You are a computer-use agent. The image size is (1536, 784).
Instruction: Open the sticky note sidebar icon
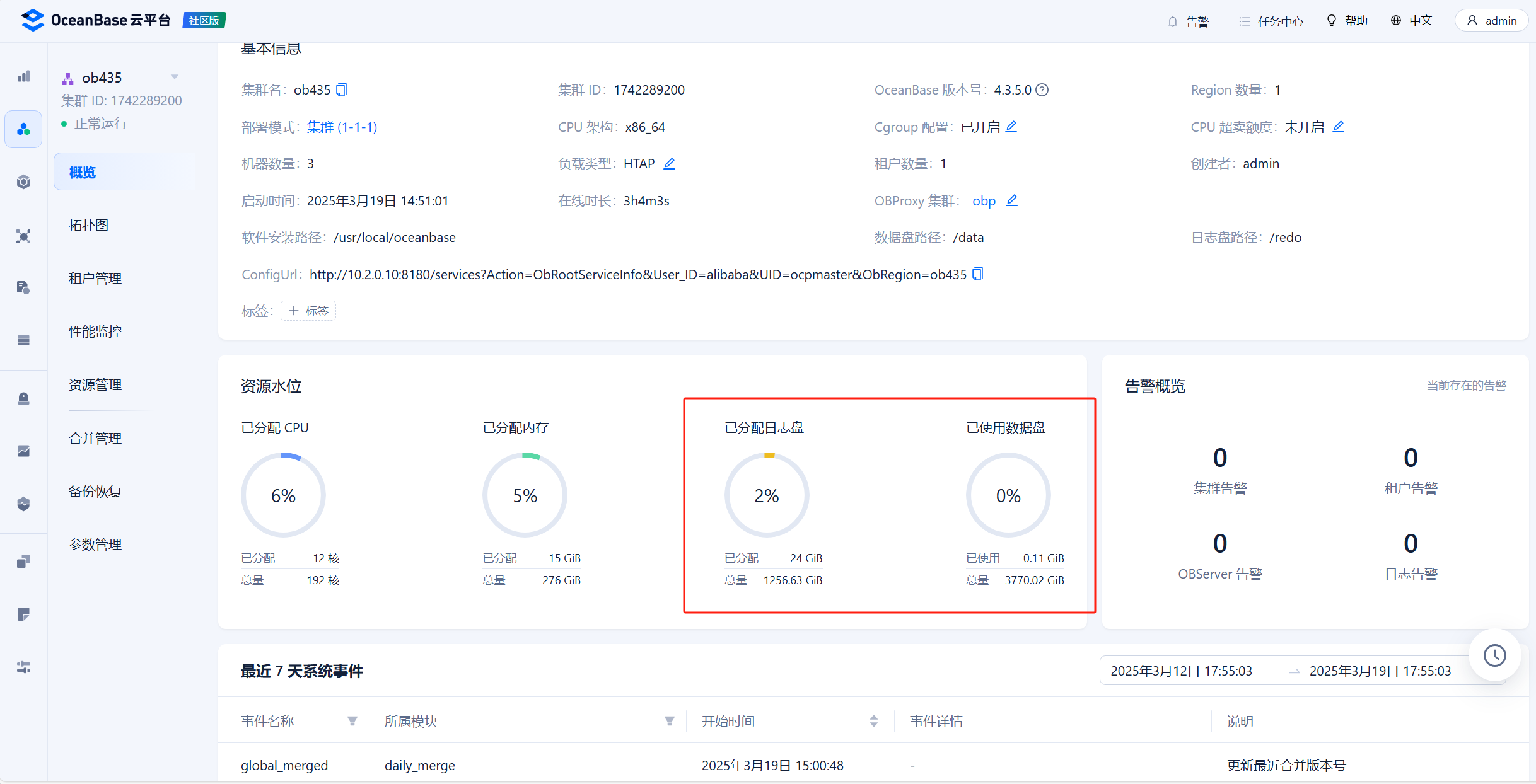(23, 614)
